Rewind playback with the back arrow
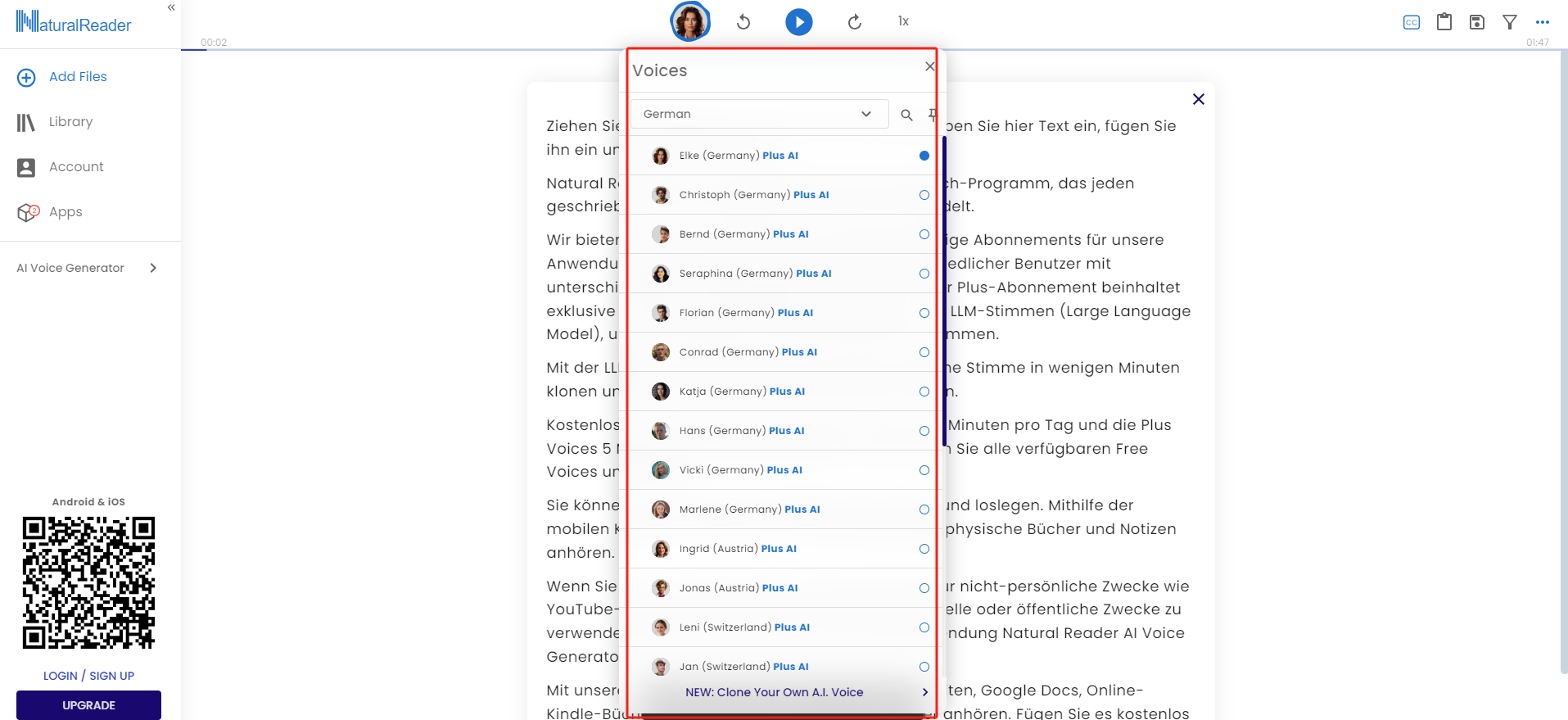The image size is (1568, 720). pyautogui.click(x=743, y=22)
